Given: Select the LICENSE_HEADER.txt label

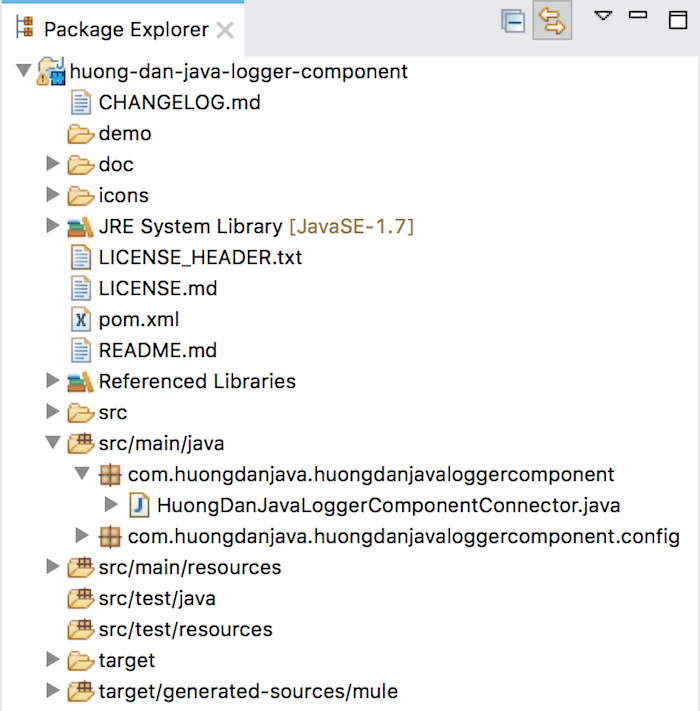Looking at the screenshot, I should [x=200, y=258].
